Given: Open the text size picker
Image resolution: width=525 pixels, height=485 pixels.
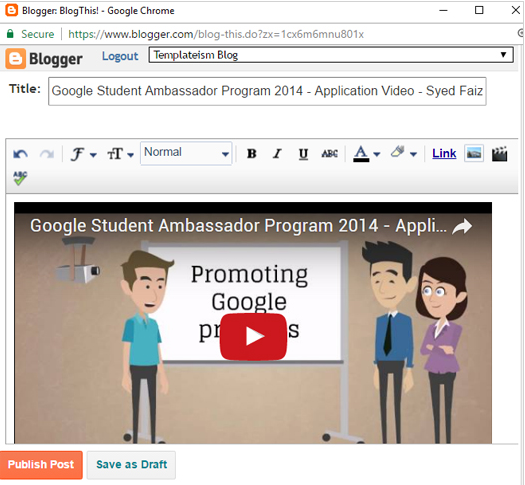Looking at the screenshot, I should [x=121, y=154].
